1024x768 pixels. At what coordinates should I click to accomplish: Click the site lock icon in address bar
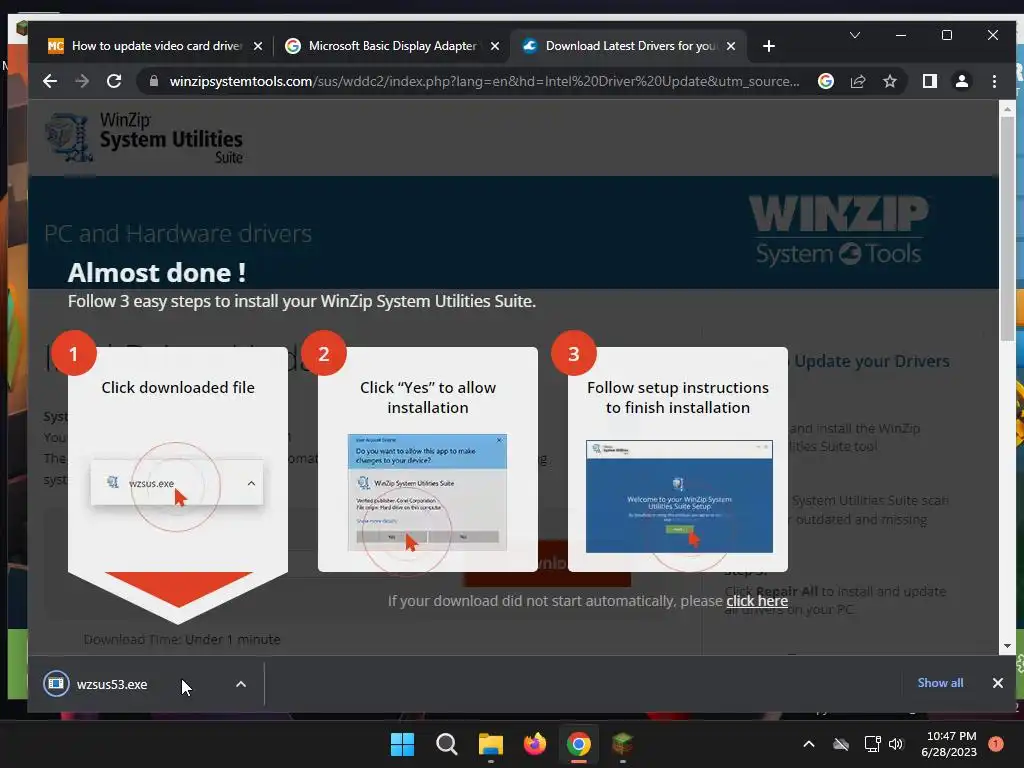coord(154,81)
